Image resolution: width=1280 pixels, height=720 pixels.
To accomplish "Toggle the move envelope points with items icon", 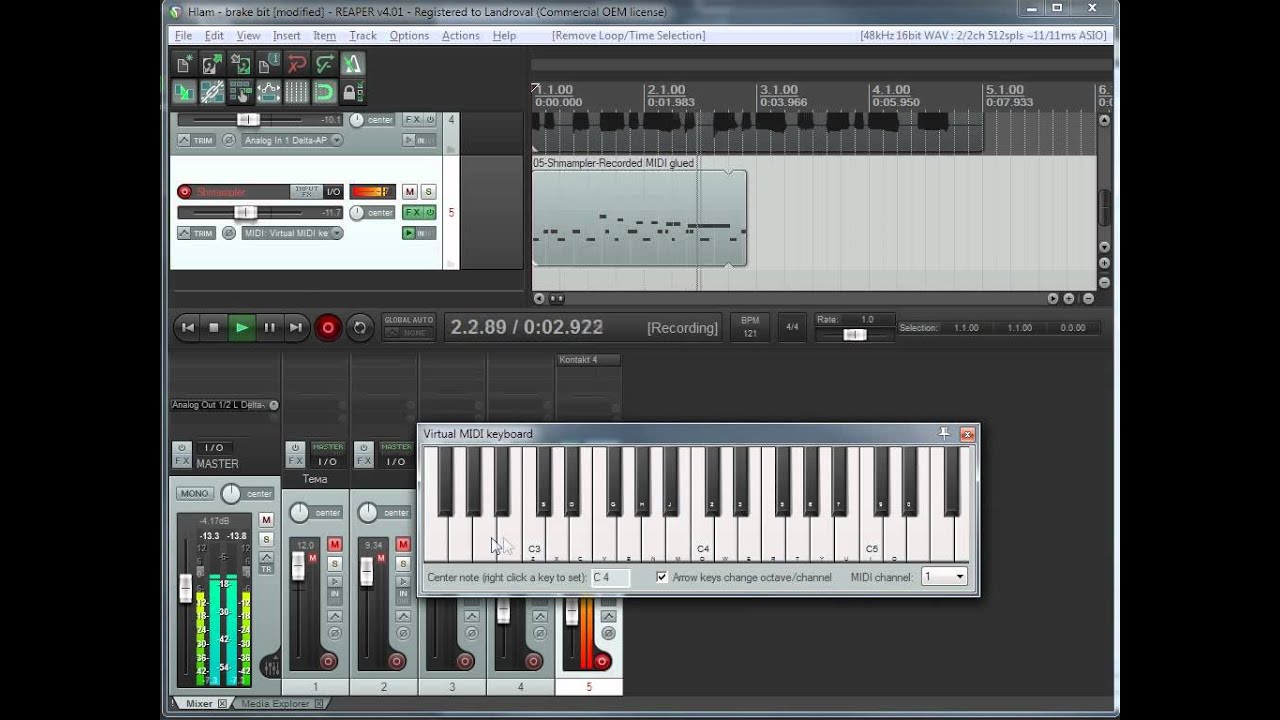I will click(269, 92).
